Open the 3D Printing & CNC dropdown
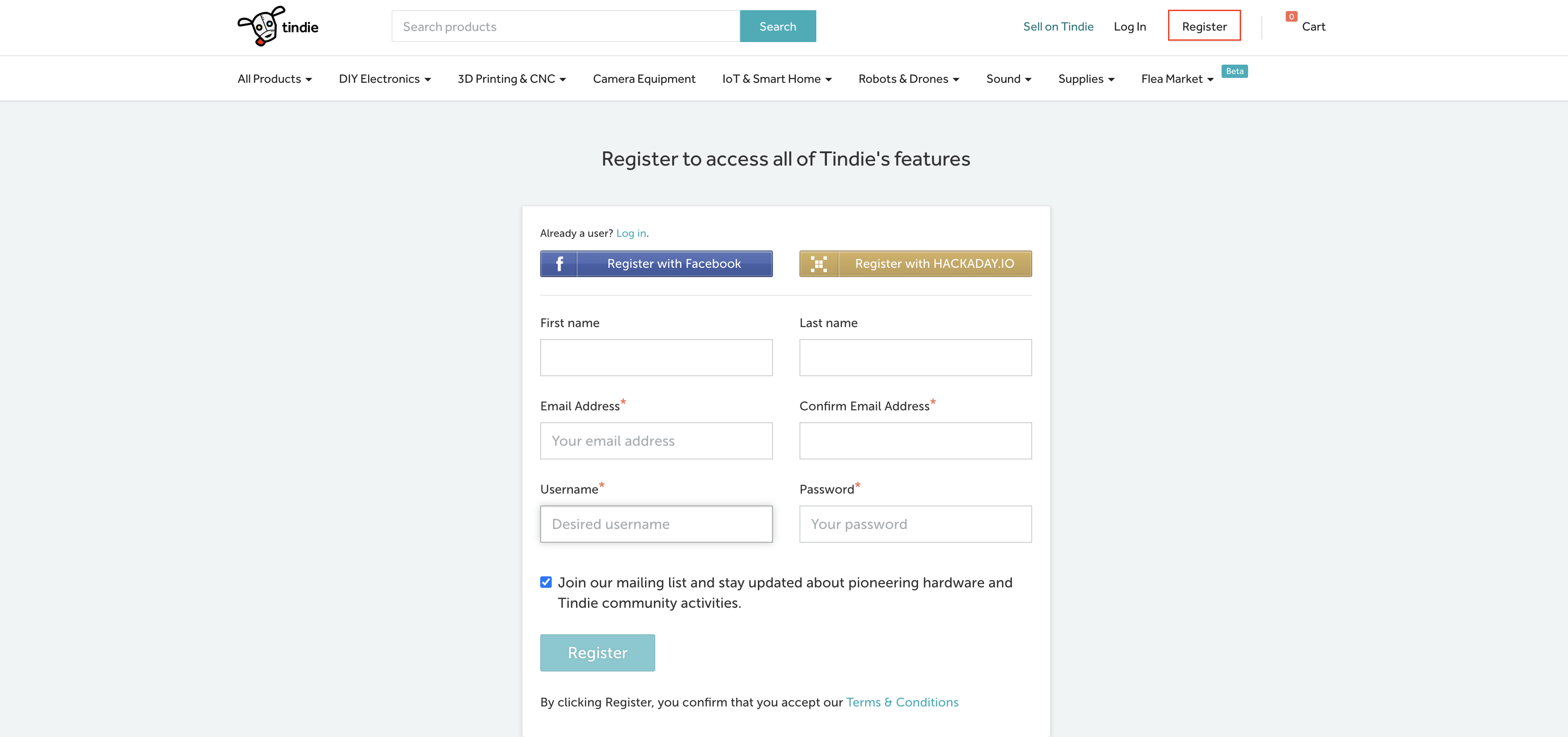Viewport: 1568px width, 737px height. point(511,79)
